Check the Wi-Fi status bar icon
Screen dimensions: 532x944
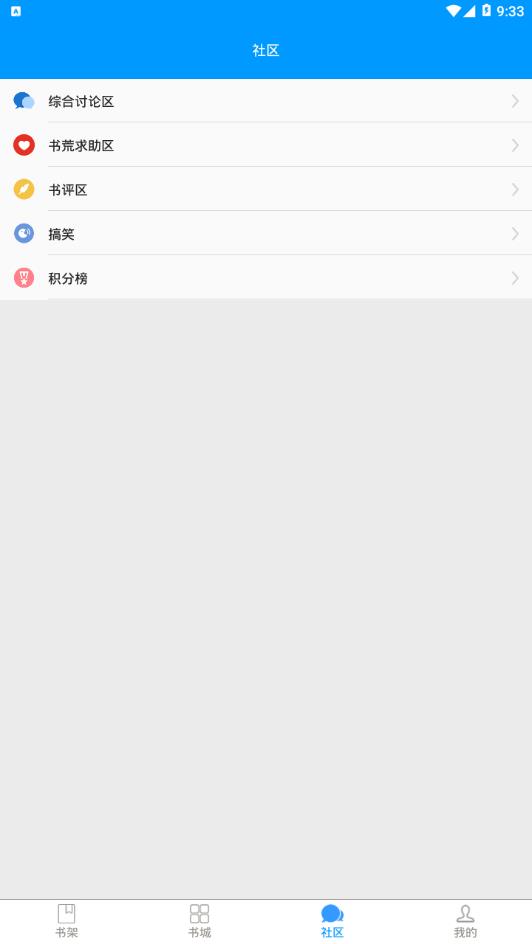(x=453, y=11)
